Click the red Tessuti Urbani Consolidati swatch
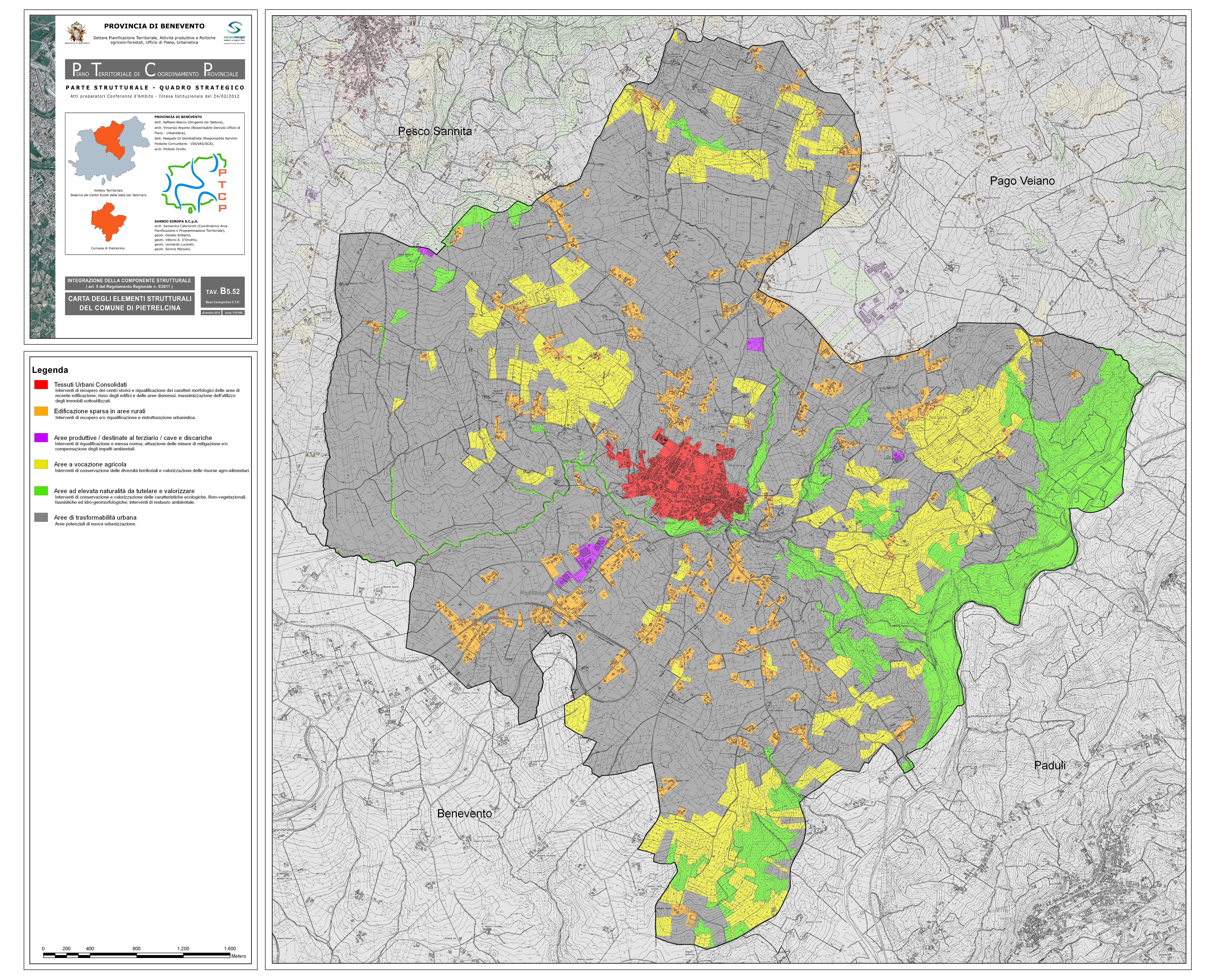 pyautogui.click(x=41, y=385)
